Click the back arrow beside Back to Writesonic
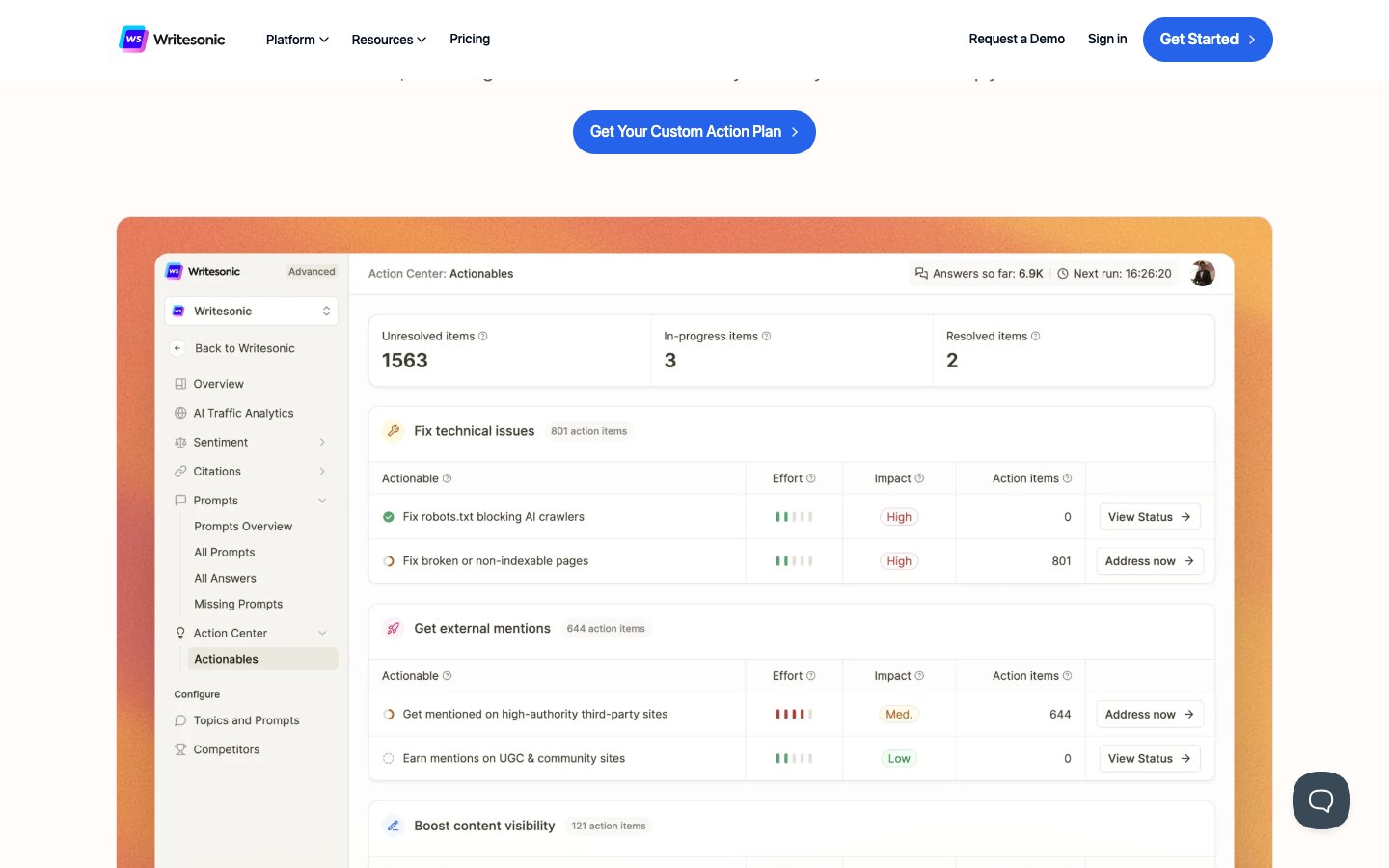Screen dimensions: 1389x868 177,348
